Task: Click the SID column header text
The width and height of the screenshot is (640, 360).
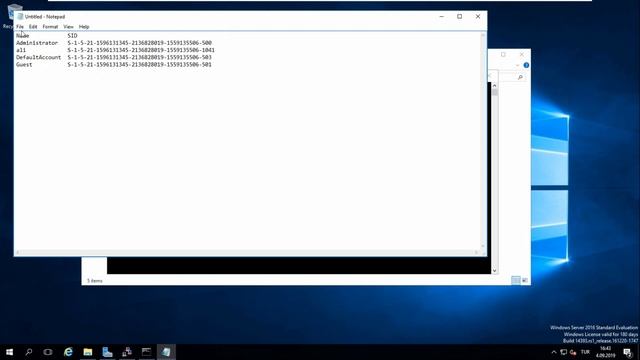Action: [x=72, y=36]
